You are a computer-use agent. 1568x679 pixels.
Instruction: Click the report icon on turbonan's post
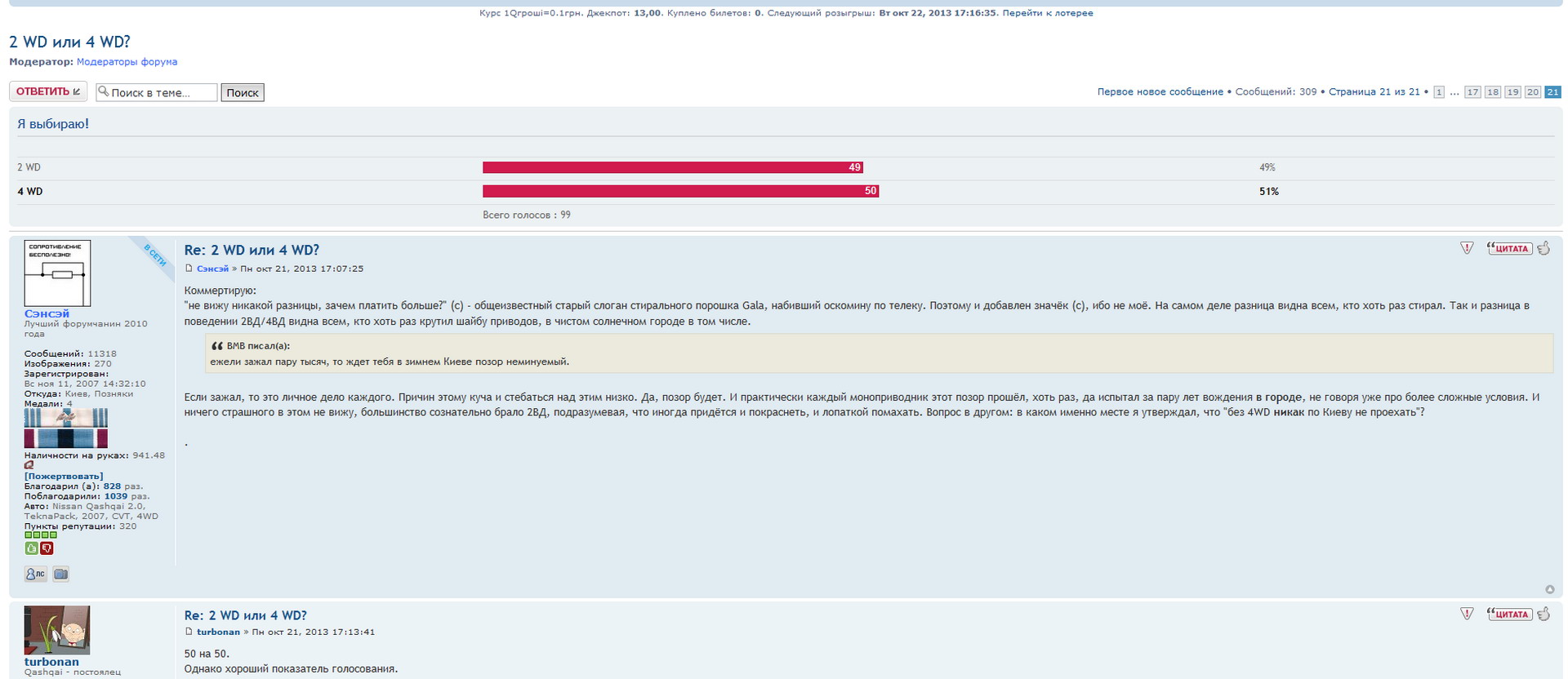[1467, 614]
